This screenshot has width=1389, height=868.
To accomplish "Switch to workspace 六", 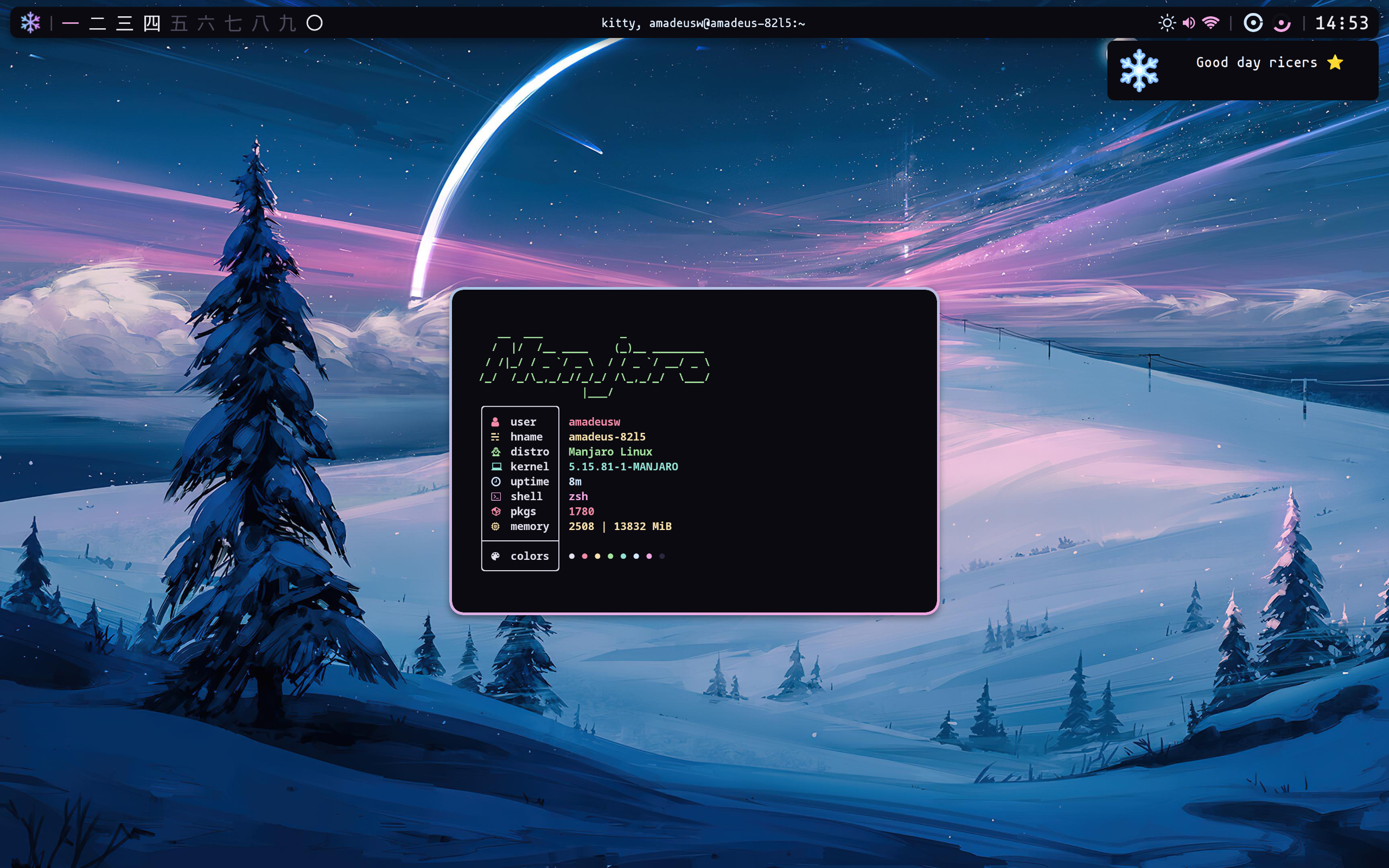I will click(206, 23).
